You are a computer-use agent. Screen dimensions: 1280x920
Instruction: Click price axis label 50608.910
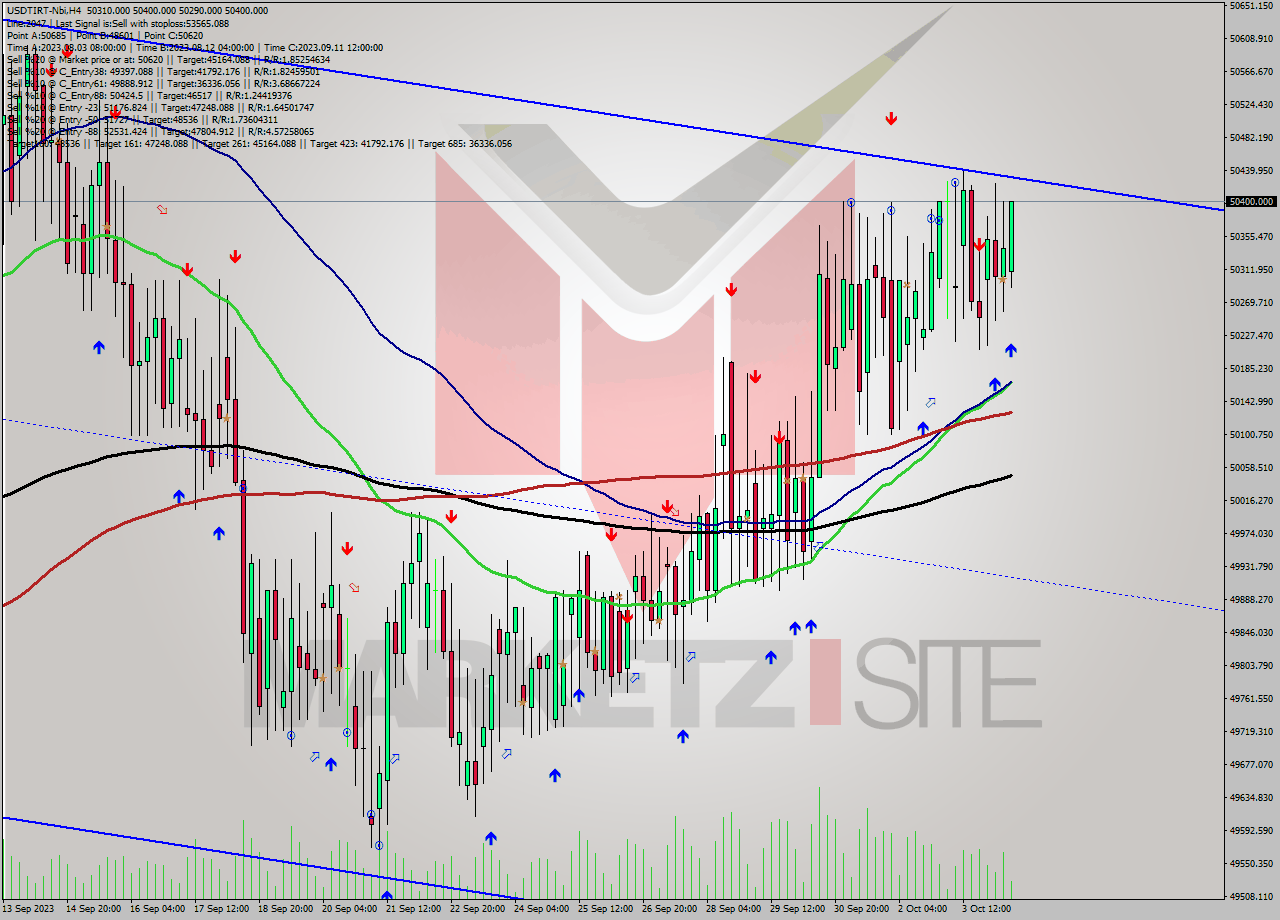1252,38
